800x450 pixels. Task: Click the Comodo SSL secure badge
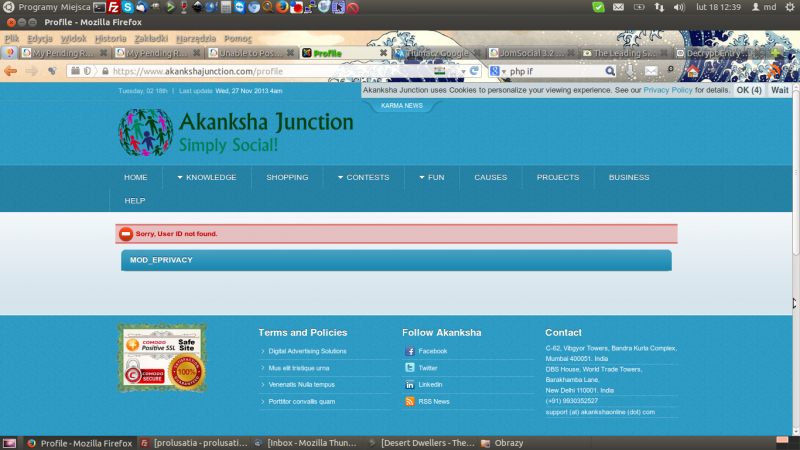(162, 358)
